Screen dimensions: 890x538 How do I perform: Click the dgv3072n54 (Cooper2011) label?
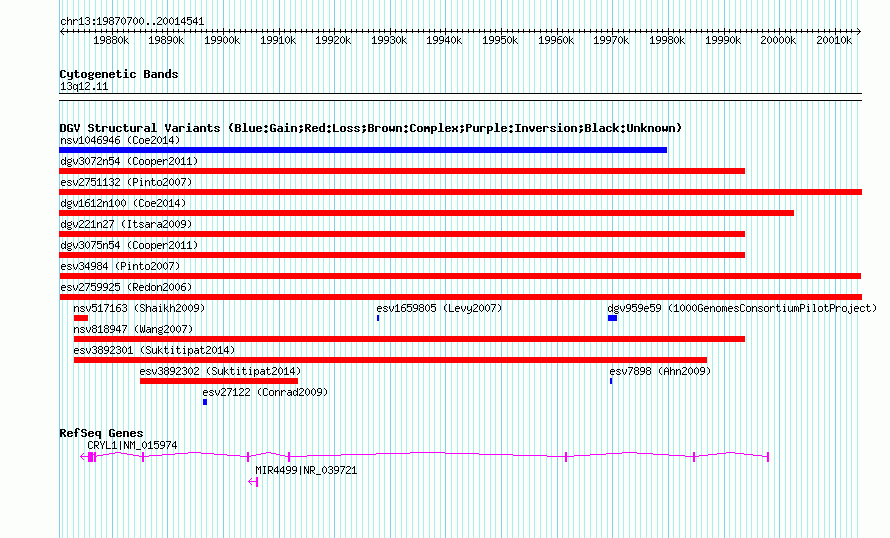(x=129, y=161)
